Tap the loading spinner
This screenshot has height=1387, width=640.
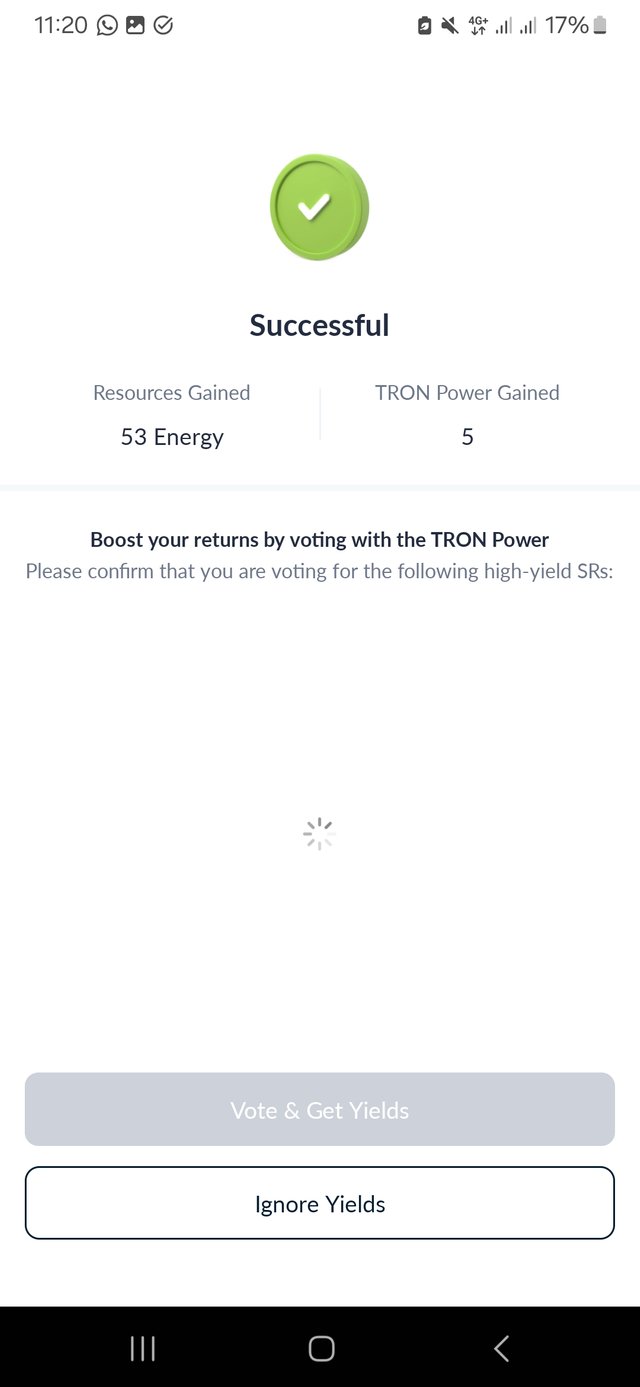(x=318, y=834)
